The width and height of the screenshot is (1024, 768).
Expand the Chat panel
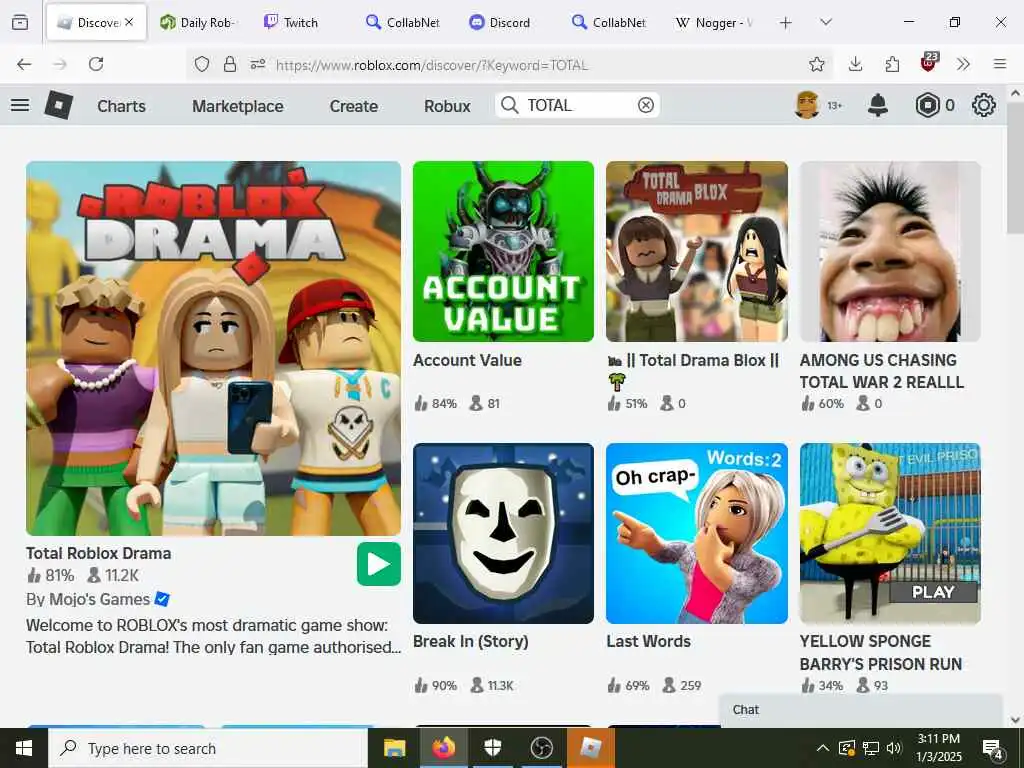(861, 710)
